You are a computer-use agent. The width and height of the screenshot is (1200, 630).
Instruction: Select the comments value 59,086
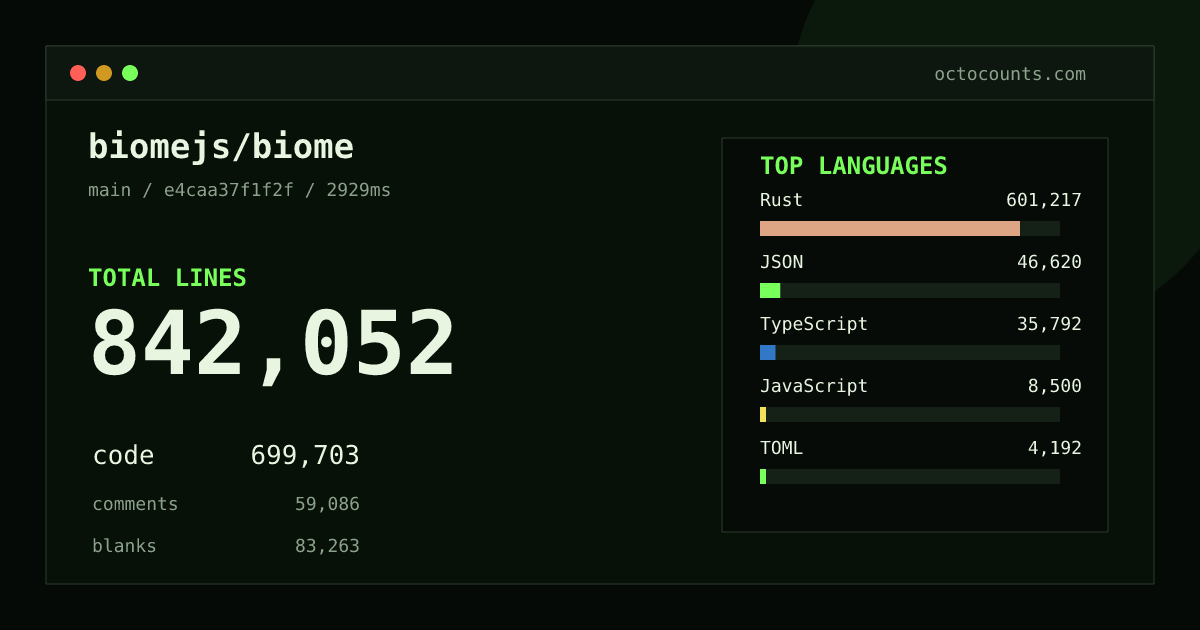coord(327,504)
